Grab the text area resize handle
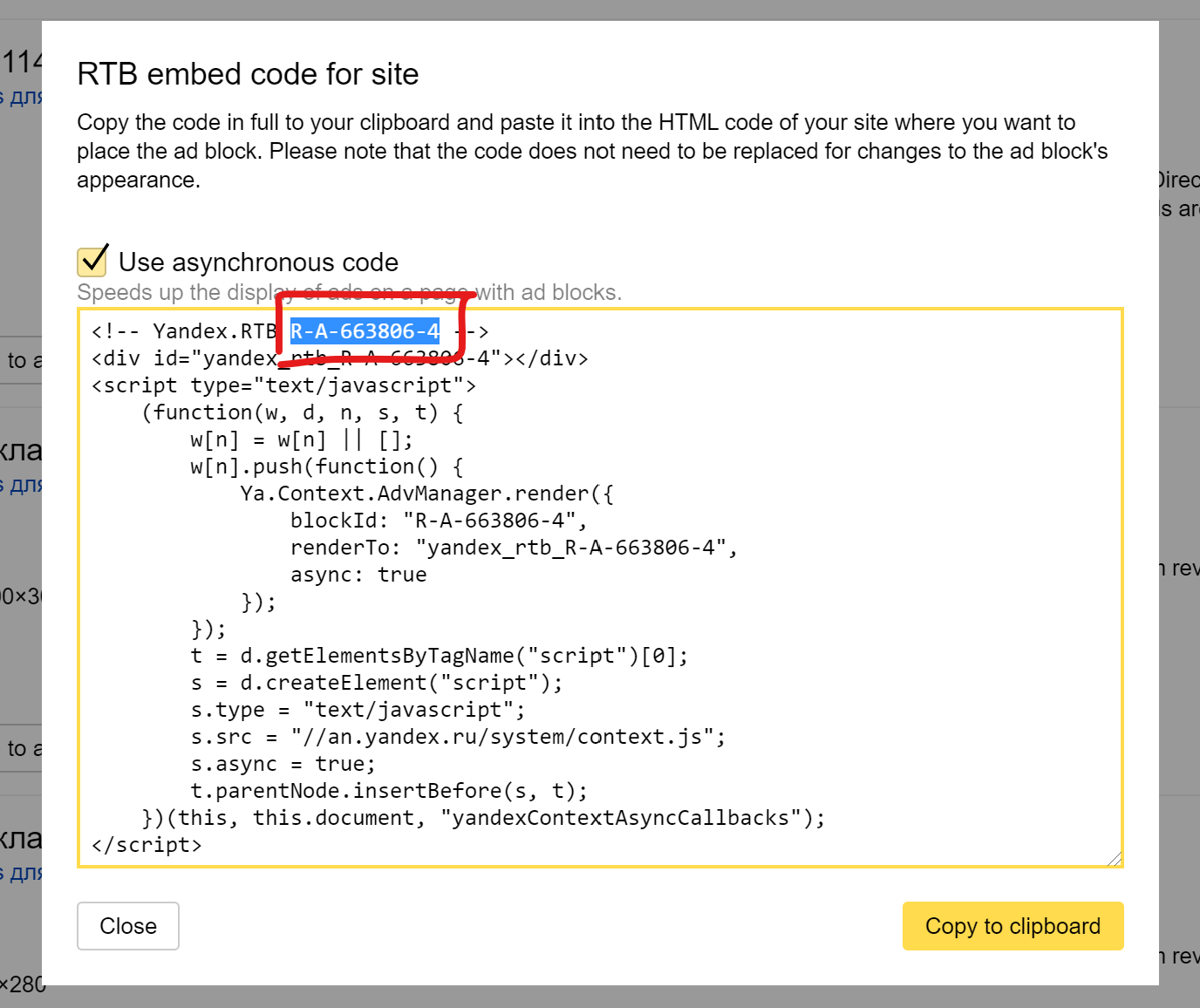1200x1008 pixels. click(x=1114, y=858)
